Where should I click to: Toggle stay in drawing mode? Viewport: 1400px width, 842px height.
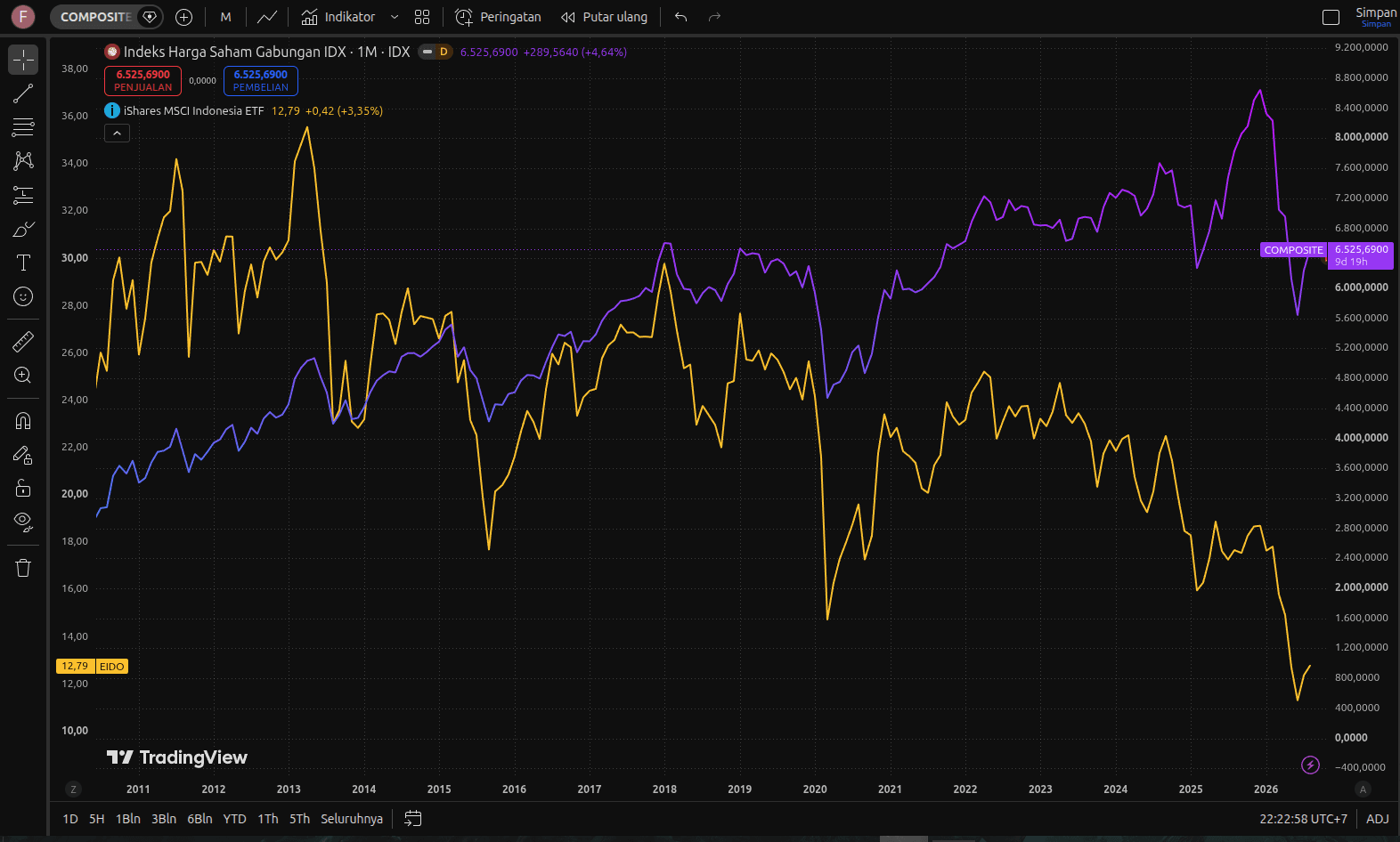tap(23, 455)
